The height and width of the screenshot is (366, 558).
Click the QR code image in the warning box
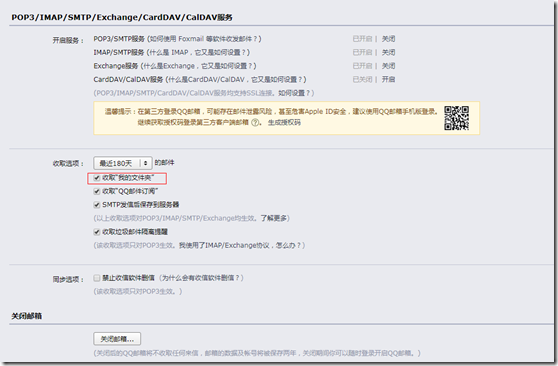pyautogui.click(x=456, y=118)
